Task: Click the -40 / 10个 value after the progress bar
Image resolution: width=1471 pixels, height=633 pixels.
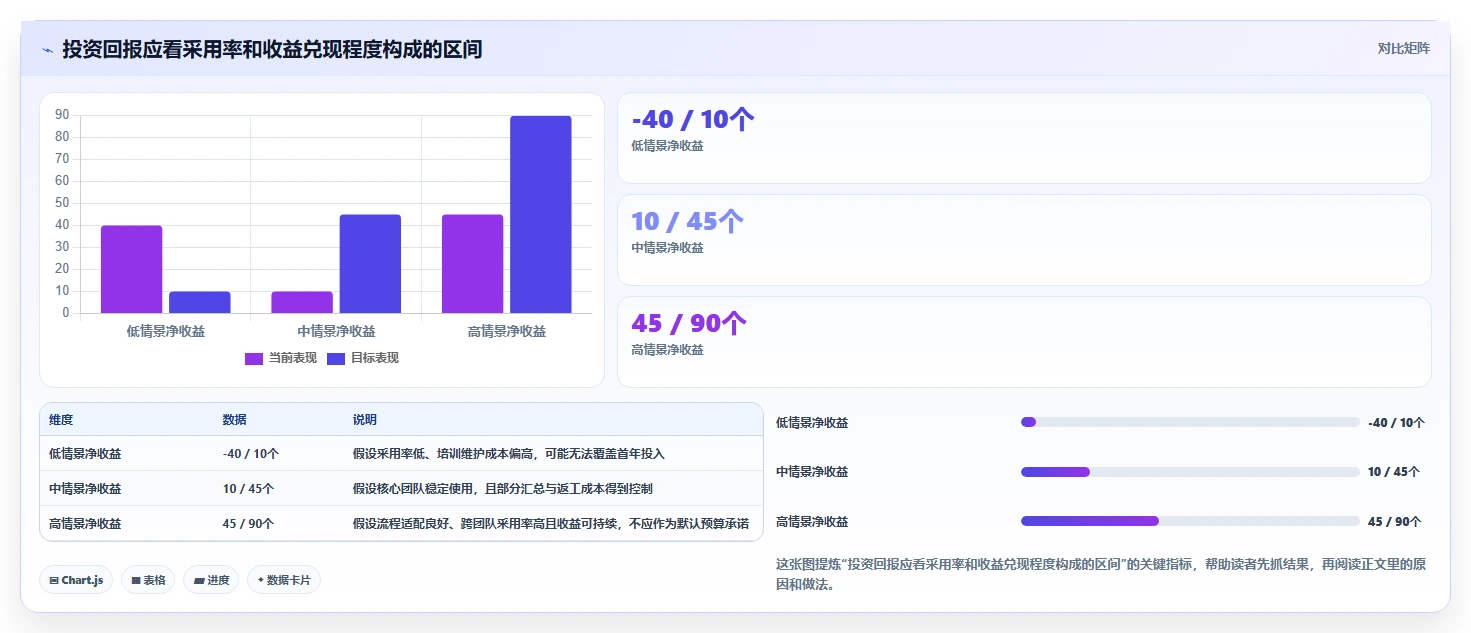Action: click(1396, 423)
